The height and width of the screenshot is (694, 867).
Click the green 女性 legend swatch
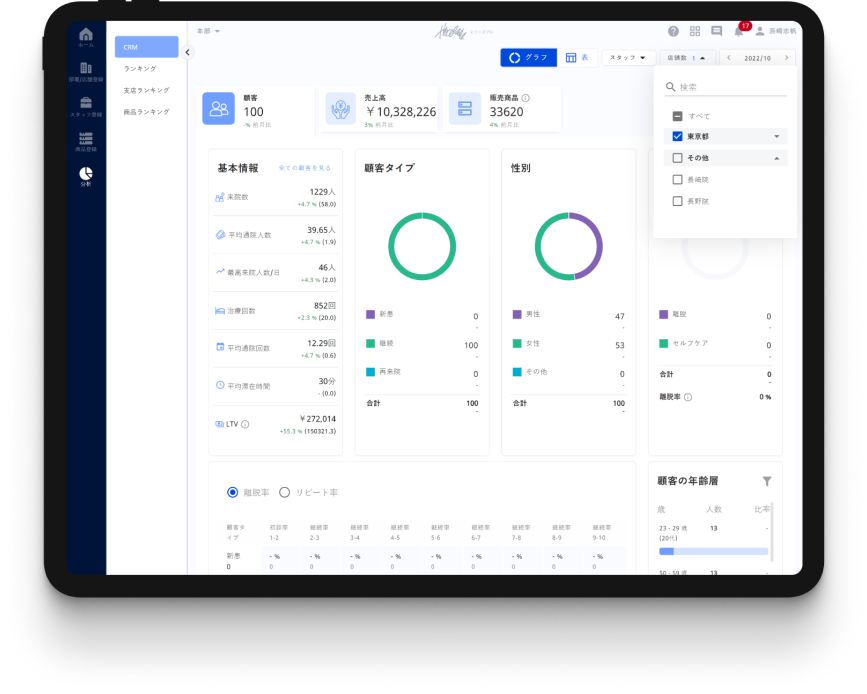517,343
